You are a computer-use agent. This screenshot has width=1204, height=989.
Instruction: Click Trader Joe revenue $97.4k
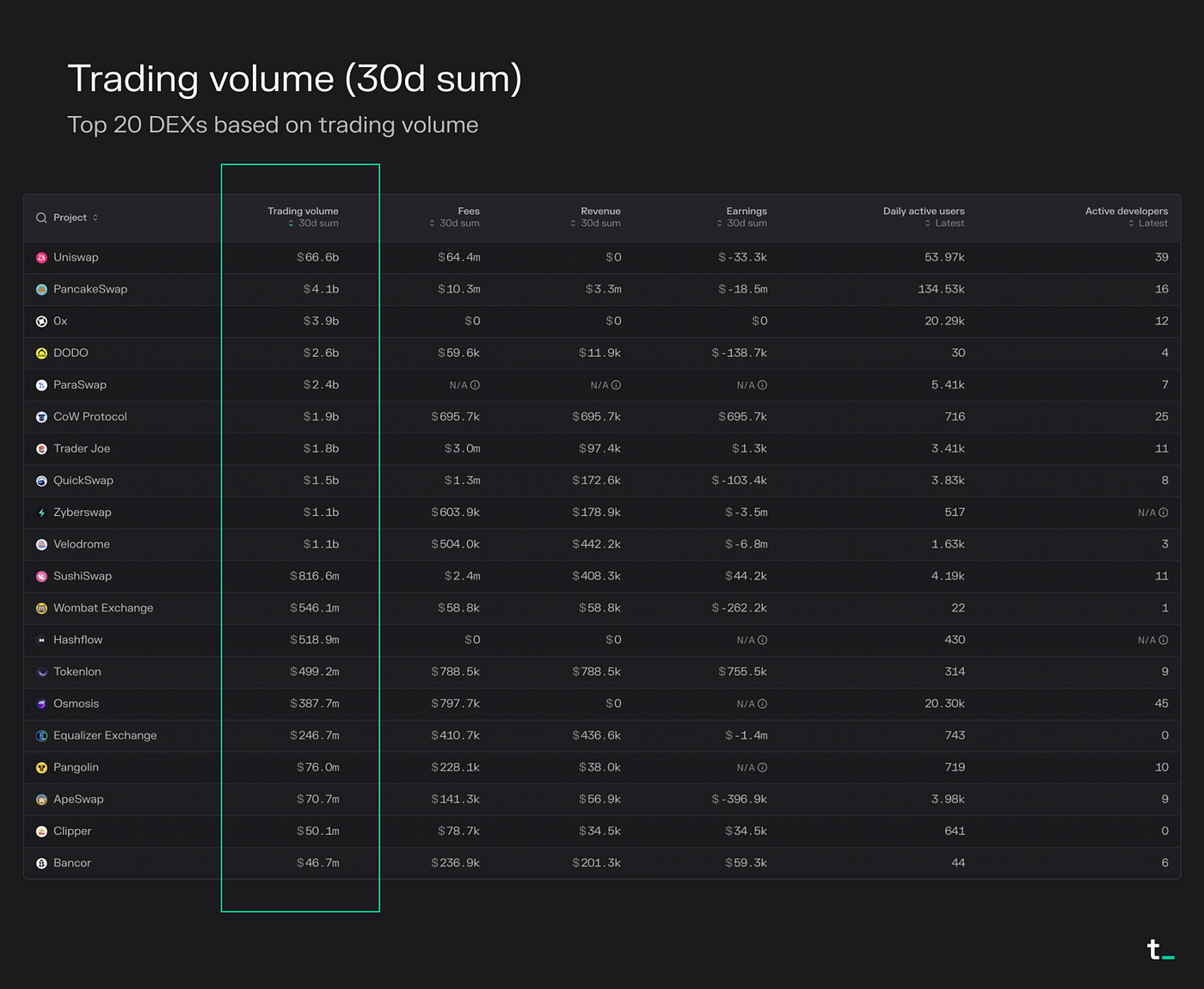pyautogui.click(x=599, y=448)
